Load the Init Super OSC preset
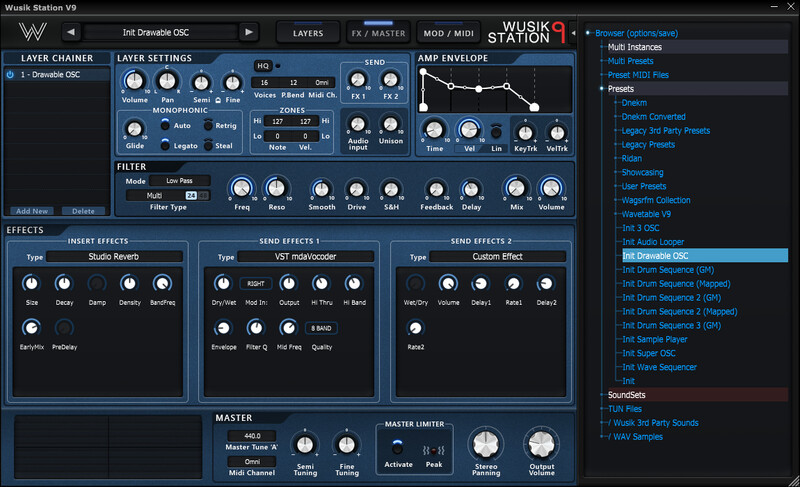 tap(648, 353)
